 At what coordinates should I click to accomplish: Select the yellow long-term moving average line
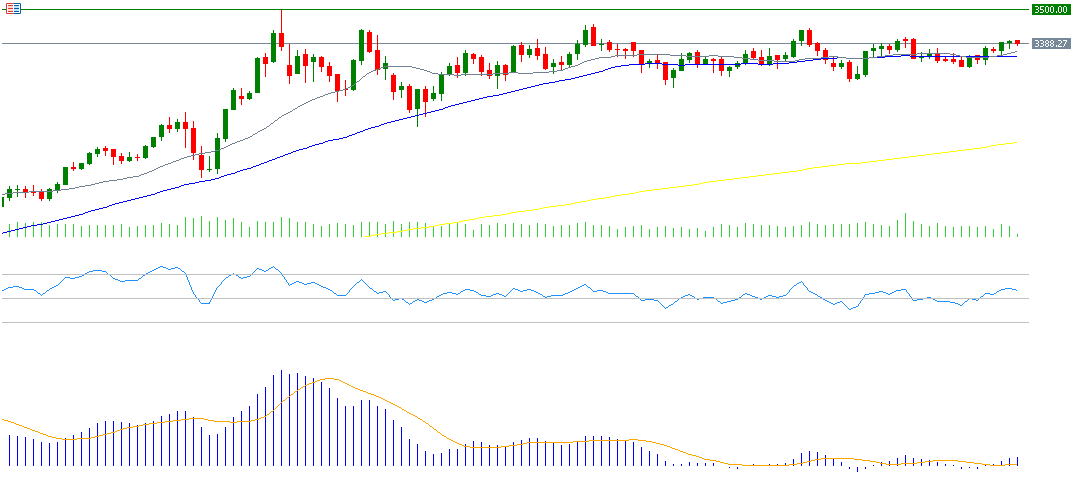click(x=700, y=182)
